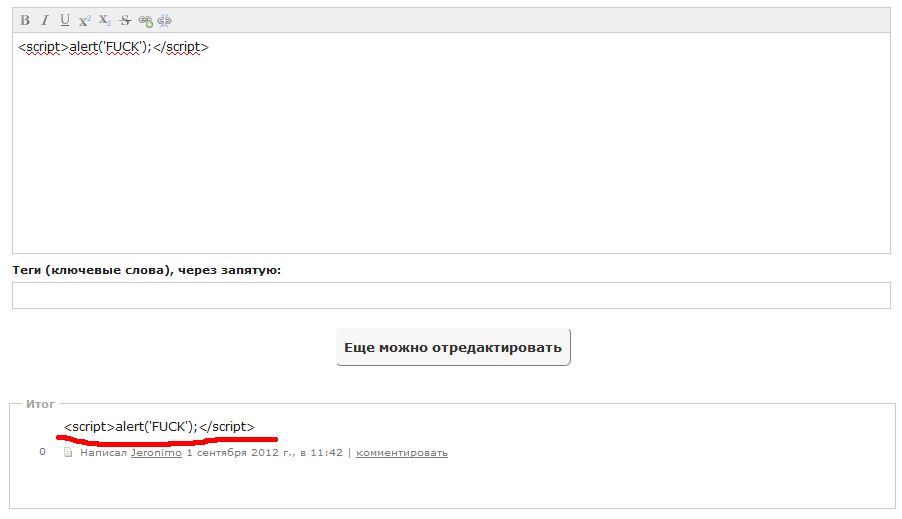
Task: Click the Еще можно отредактировать button
Action: [x=453, y=347]
